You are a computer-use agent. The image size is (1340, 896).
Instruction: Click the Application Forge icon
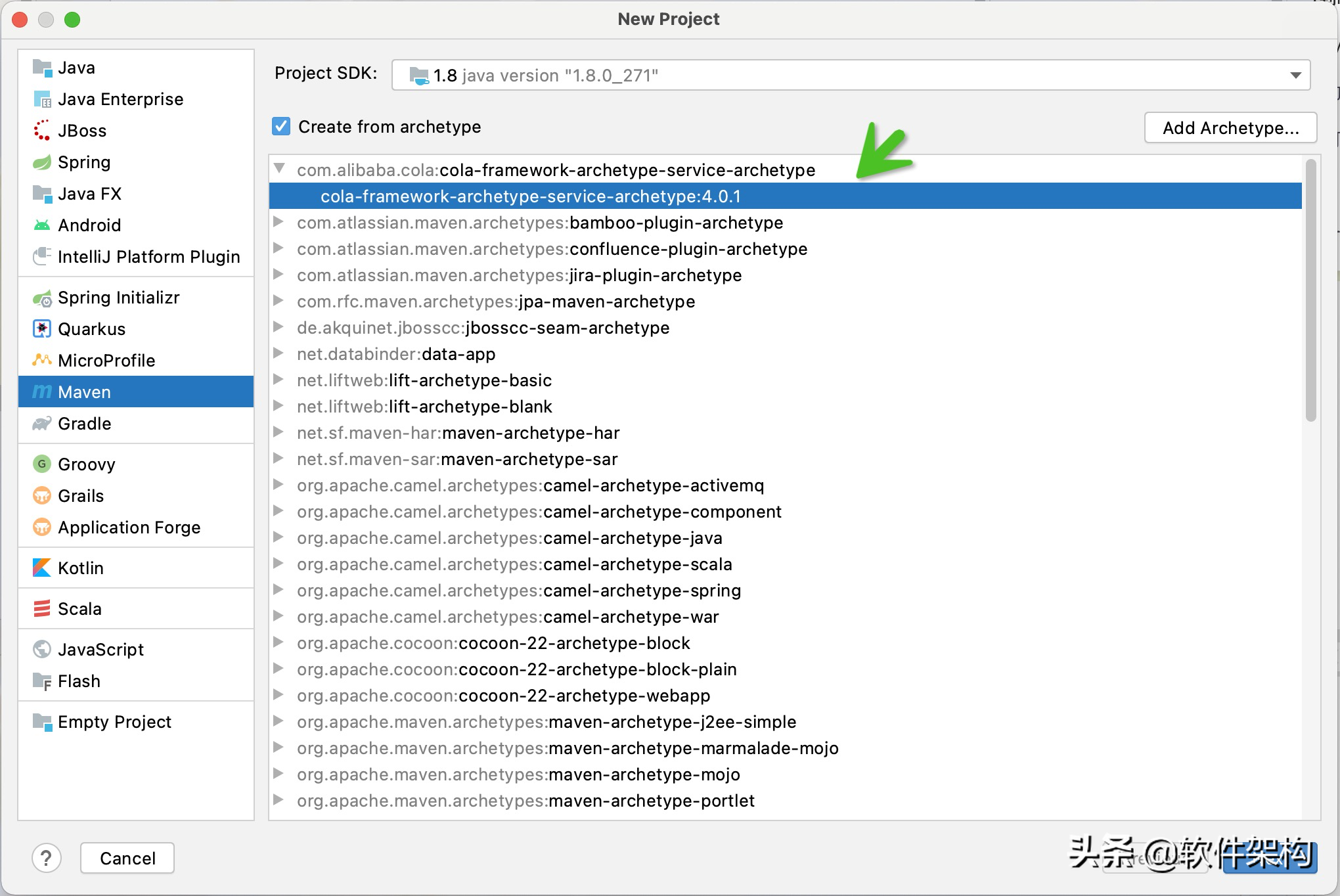[x=42, y=527]
